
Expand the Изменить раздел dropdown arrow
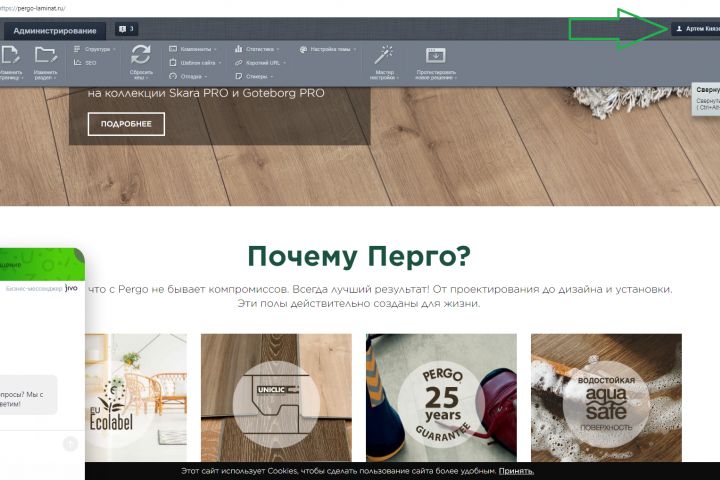point(55,78)
